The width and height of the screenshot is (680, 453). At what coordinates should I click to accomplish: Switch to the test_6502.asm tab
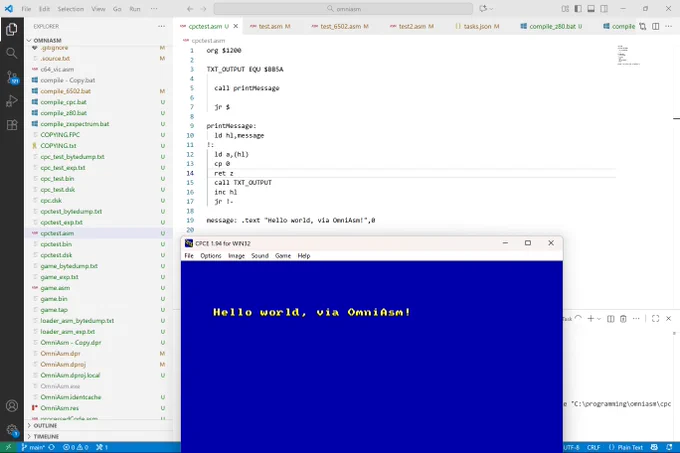click(340, 26)
